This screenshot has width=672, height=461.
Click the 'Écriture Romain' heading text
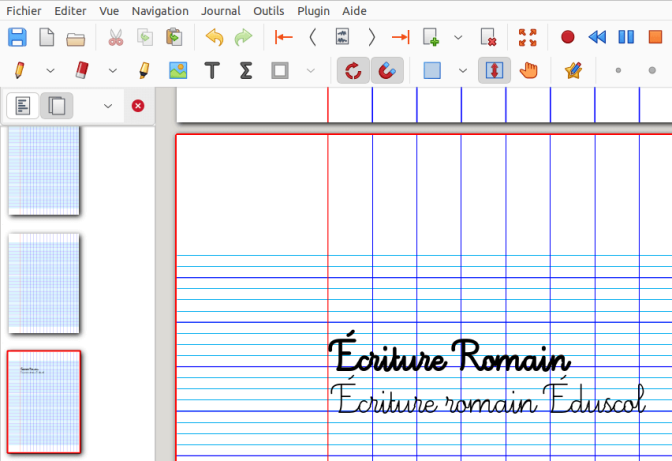click(x=449, y=353)
